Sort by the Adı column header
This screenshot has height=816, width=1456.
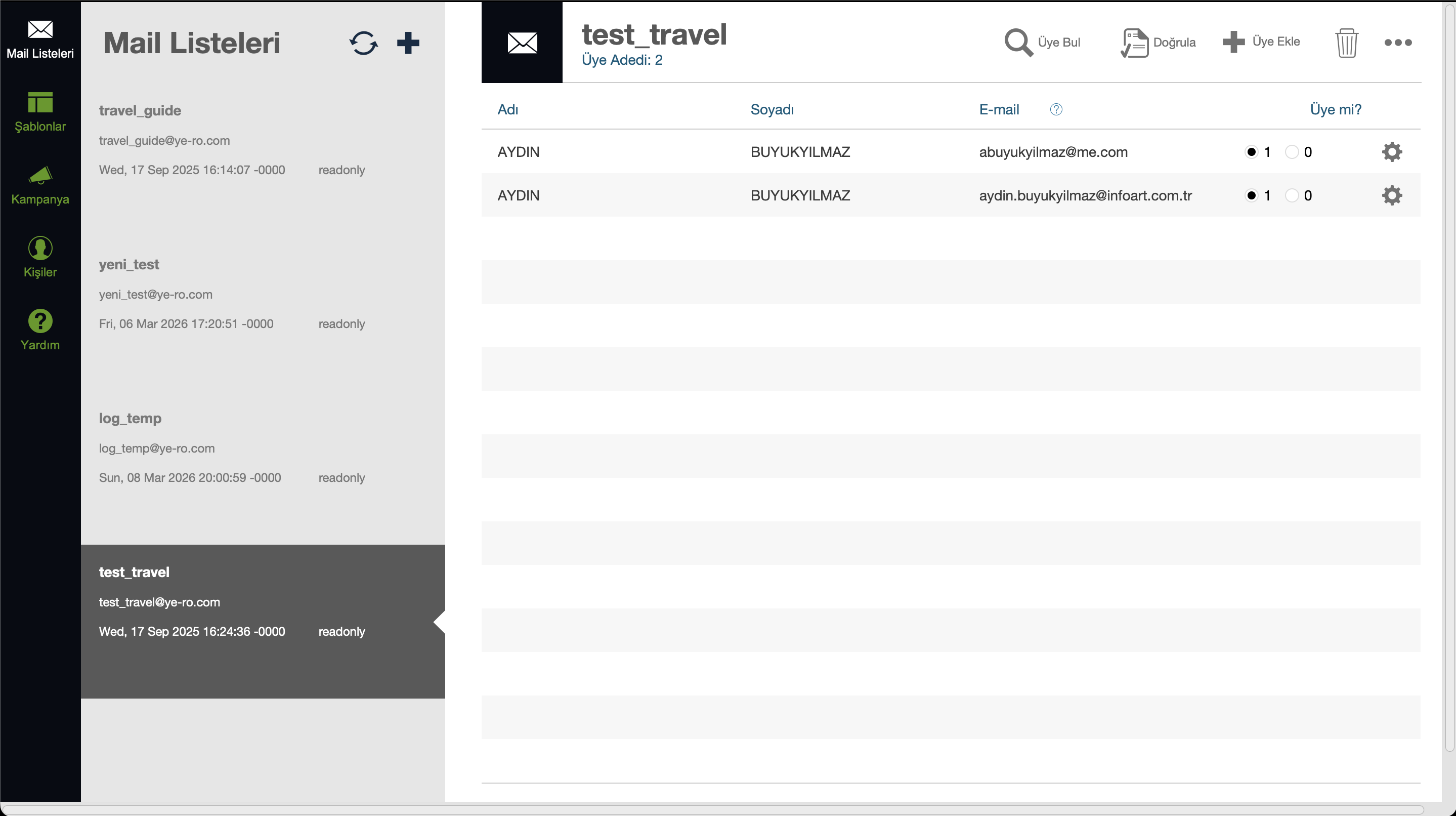coord(507,110)
